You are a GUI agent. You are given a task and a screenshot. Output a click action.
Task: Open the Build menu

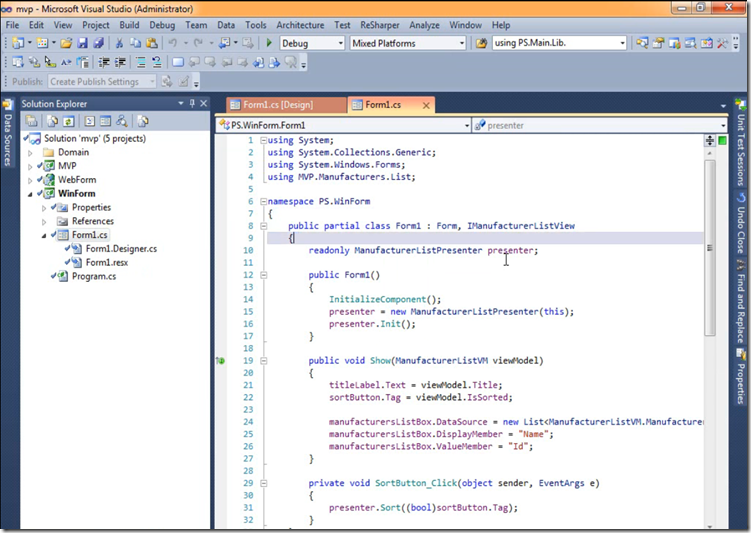129,25
